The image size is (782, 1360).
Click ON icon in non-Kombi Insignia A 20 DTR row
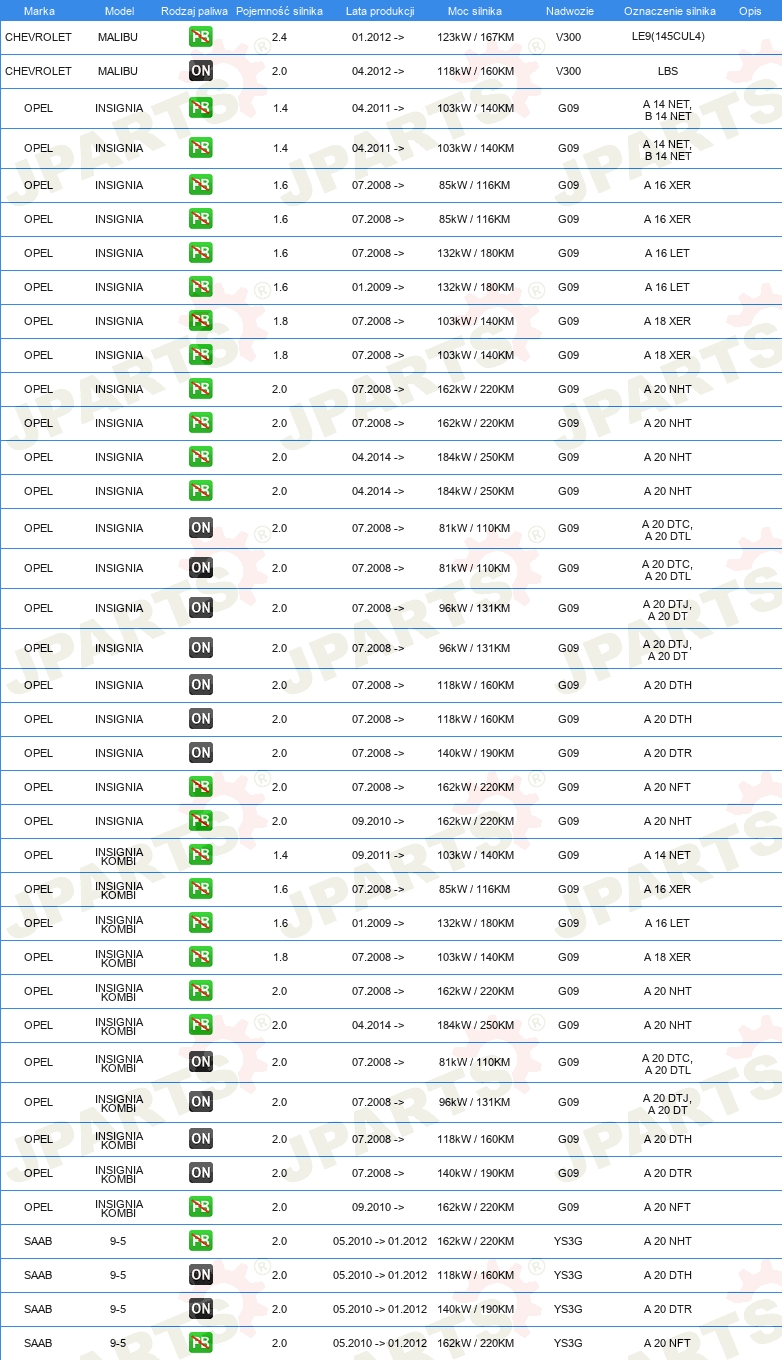point(201,753)
